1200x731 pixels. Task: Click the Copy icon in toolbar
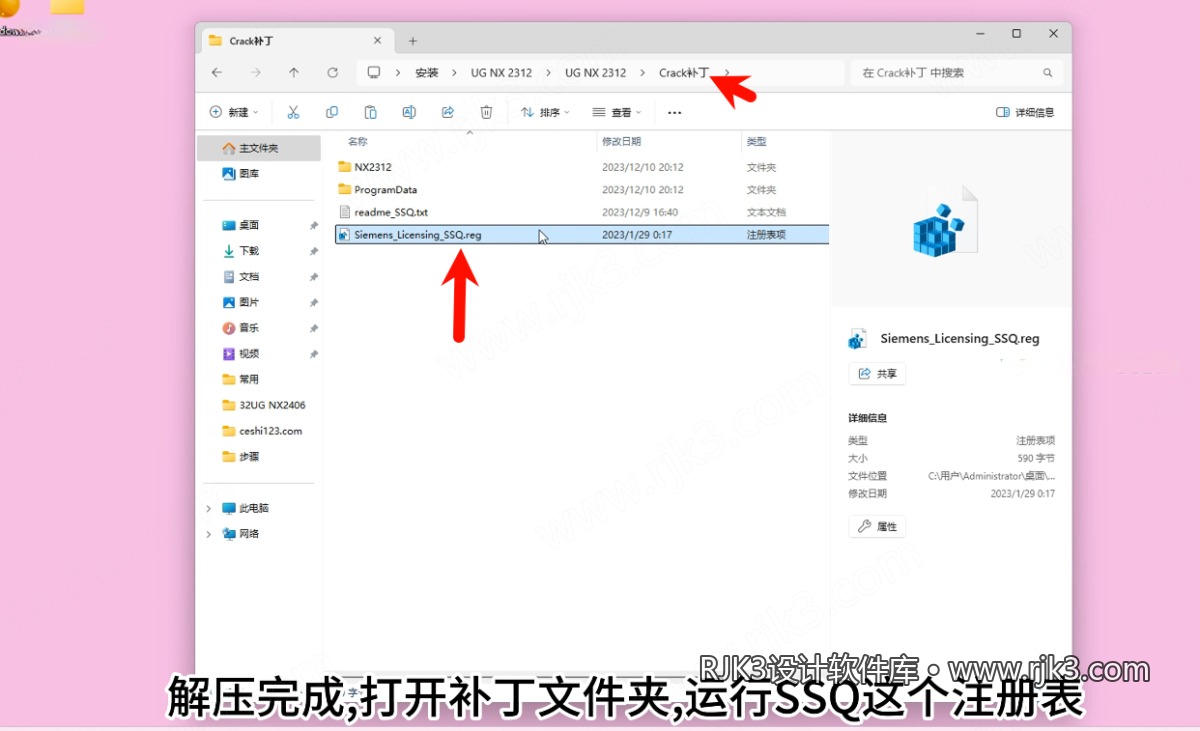click(x=332, y=112)
